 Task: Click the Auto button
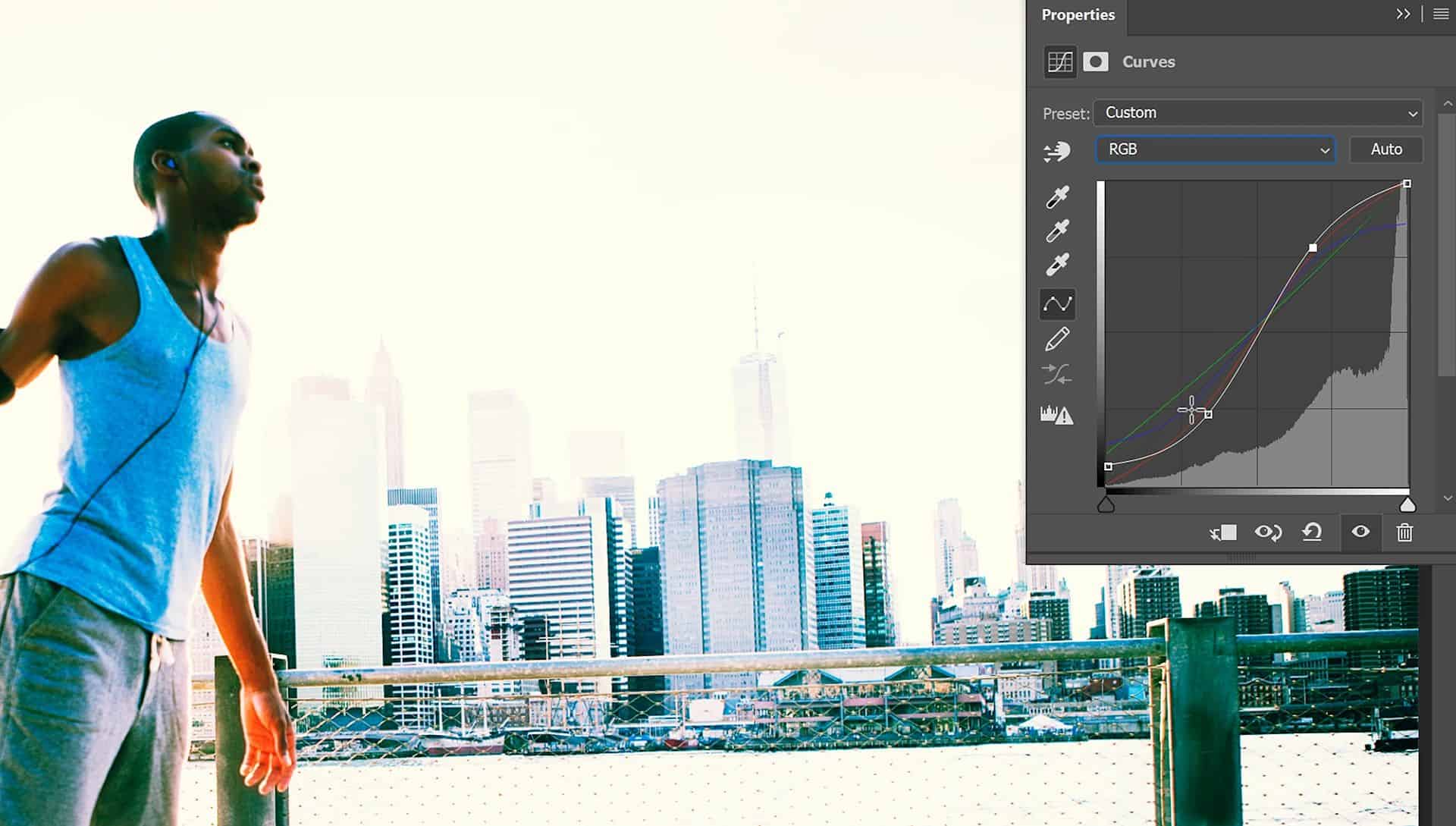pos(1386,149)
